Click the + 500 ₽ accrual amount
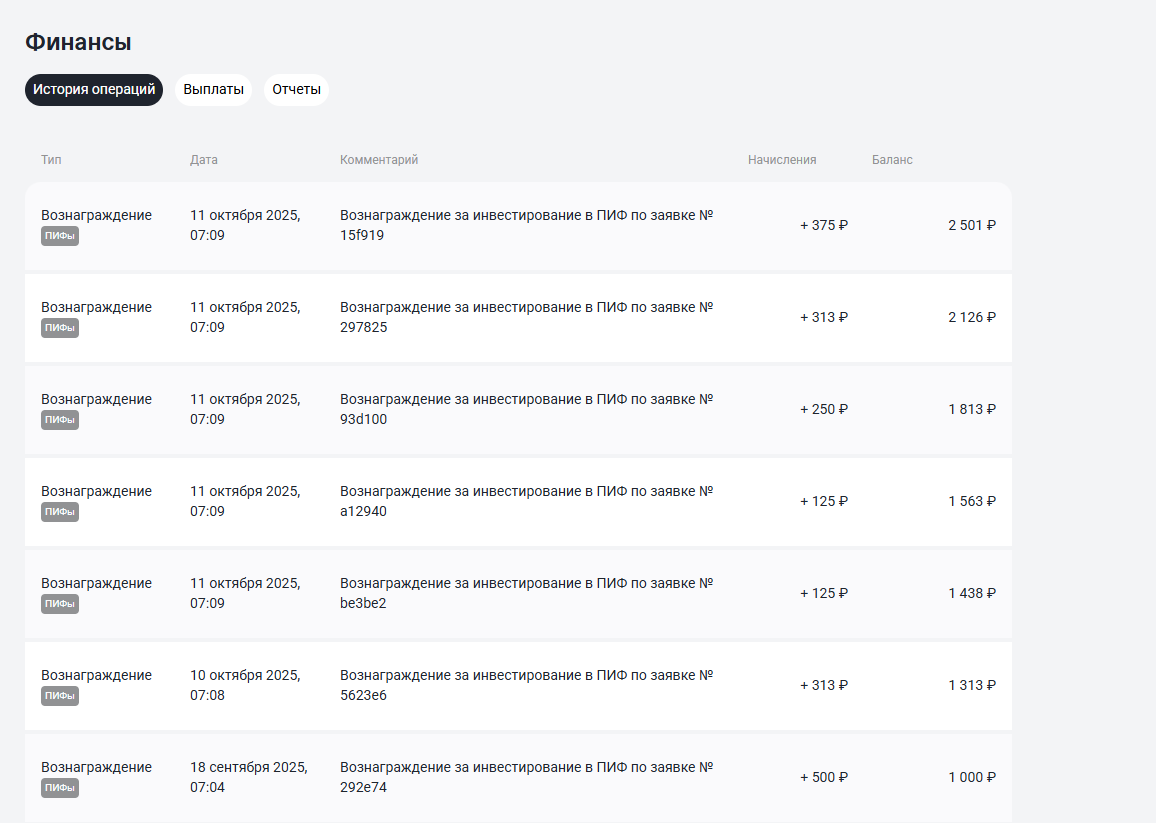This screenshot has width=1156, height=823. coord(824,777)
